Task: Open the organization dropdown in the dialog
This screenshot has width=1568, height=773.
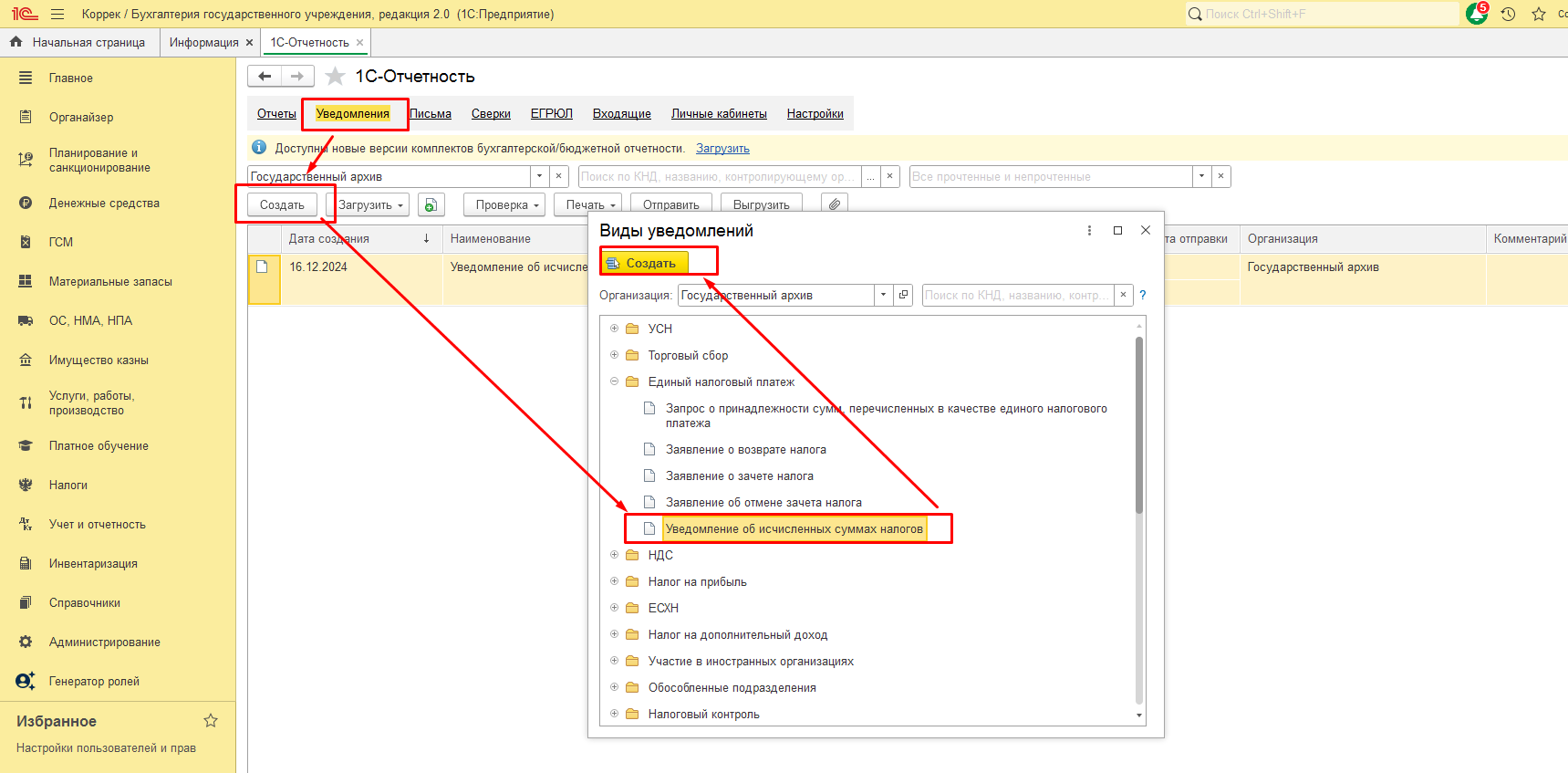Action: tap(883, 295)
